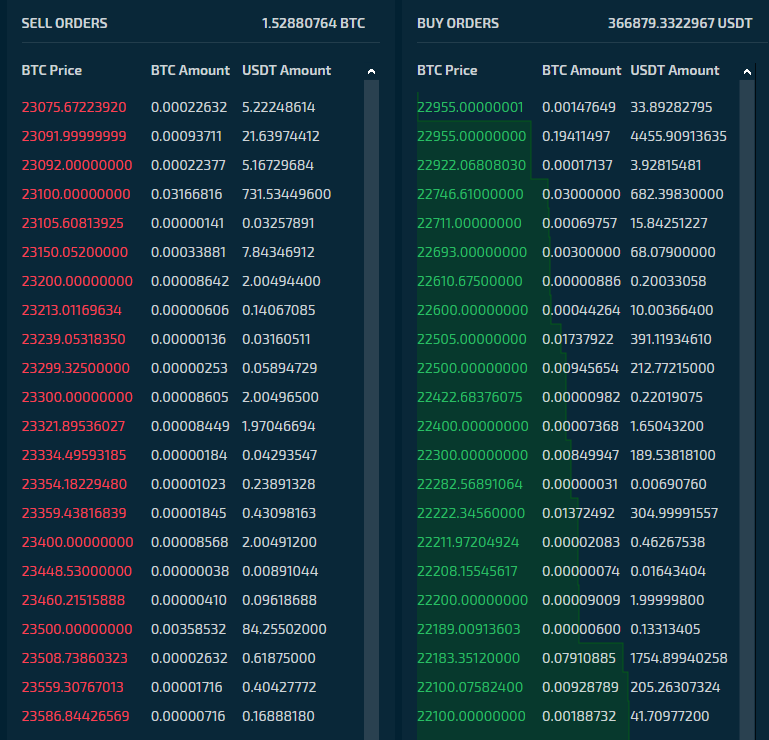The height and width of the screenshot is (740, 769).
Task: Select buy order priced 22100.07582400
Action: pos(578,687)
